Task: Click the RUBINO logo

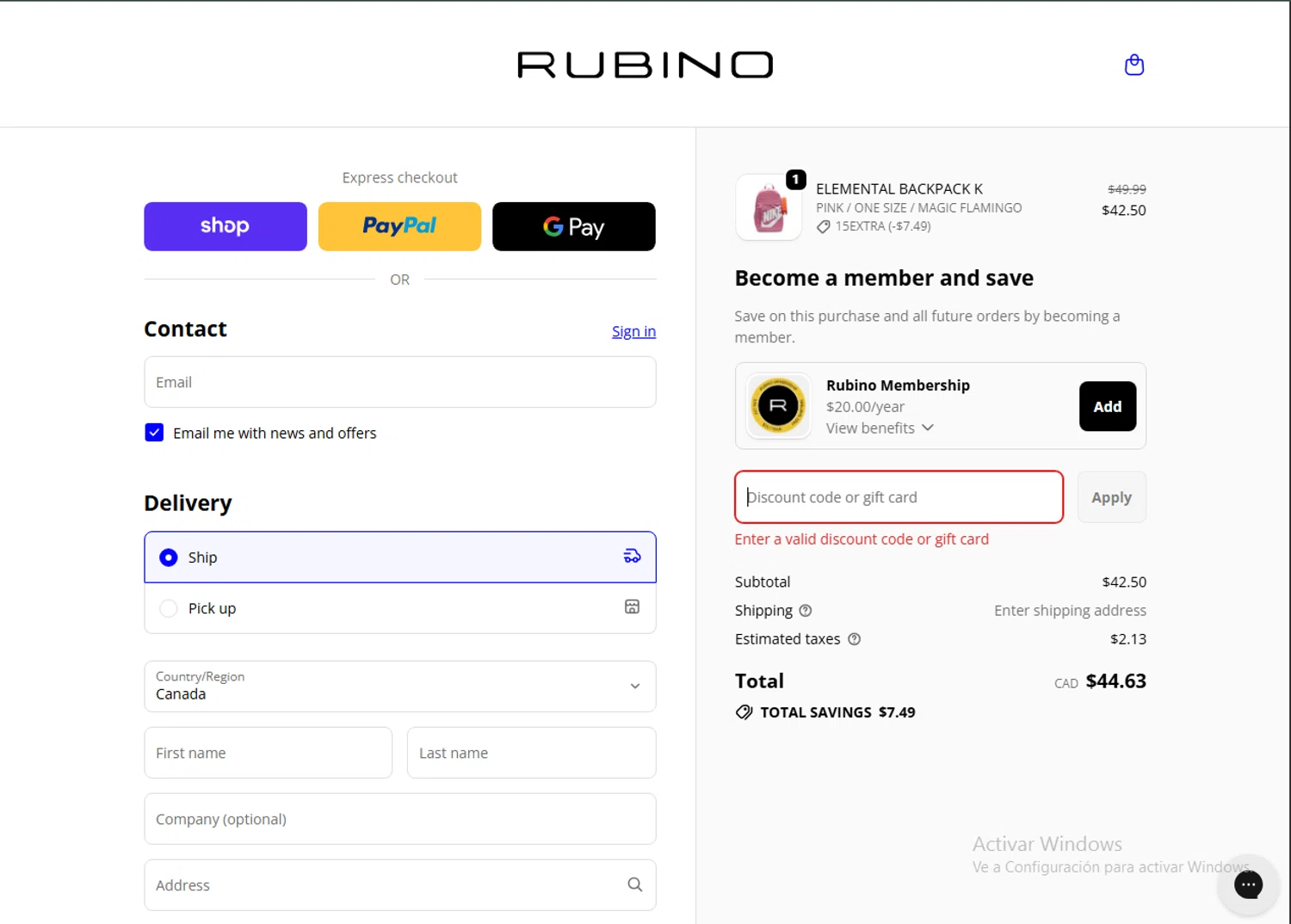Action: [x=645, y=65]
